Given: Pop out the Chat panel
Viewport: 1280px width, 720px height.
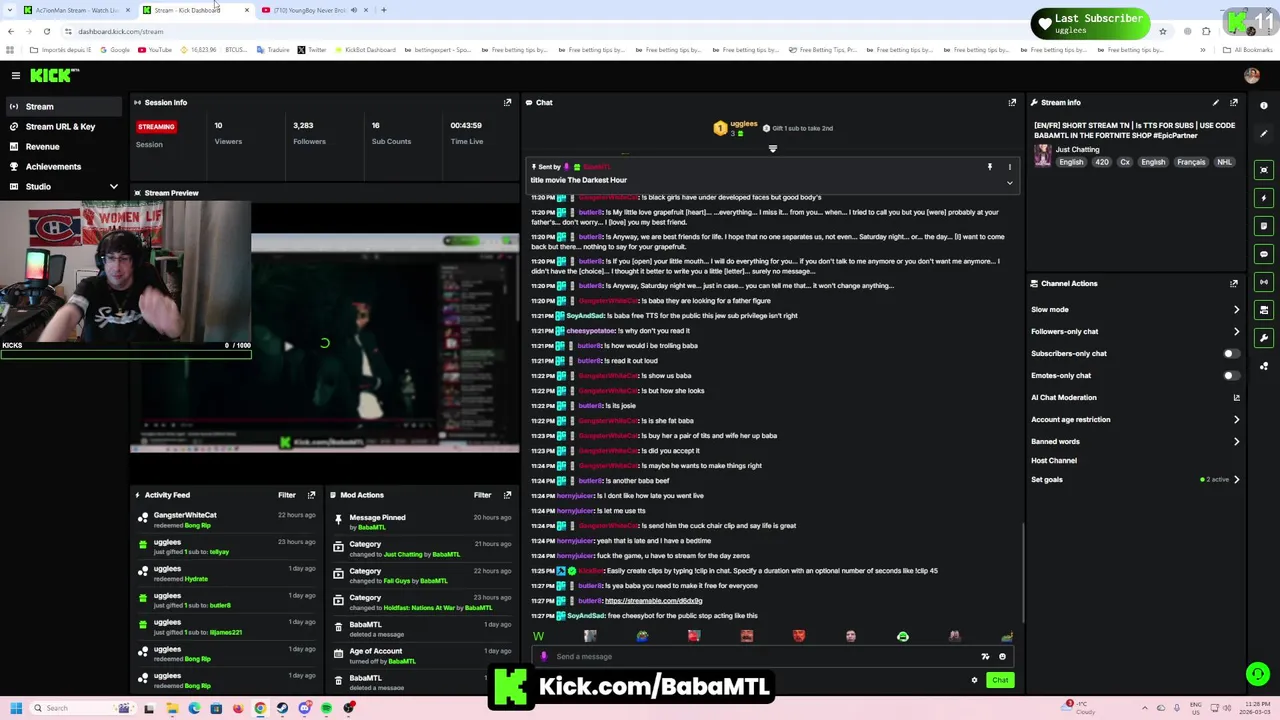Looking at the screenshot, I should pos(1012,102).
